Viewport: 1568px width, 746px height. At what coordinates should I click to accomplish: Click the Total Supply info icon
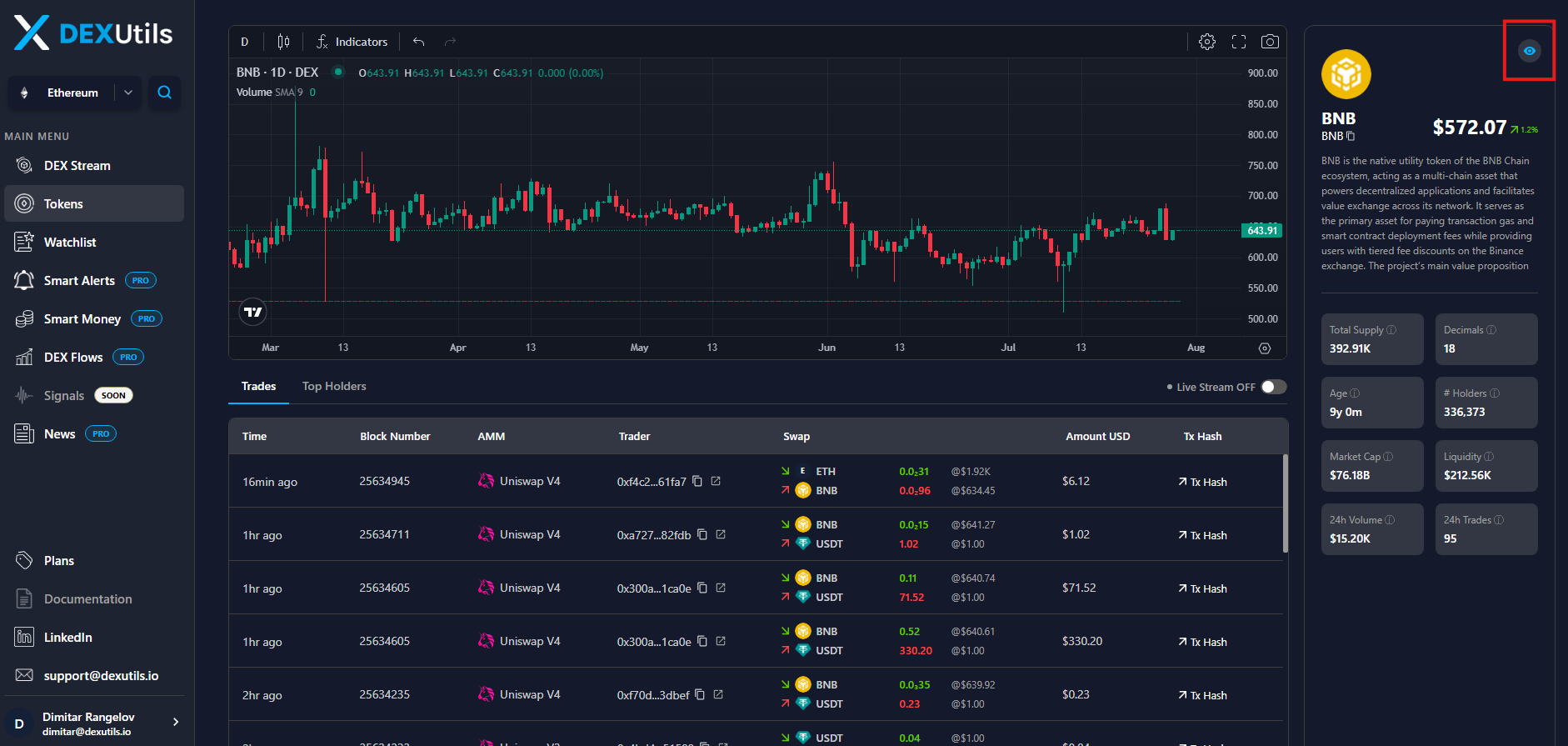coord(1391,330)
